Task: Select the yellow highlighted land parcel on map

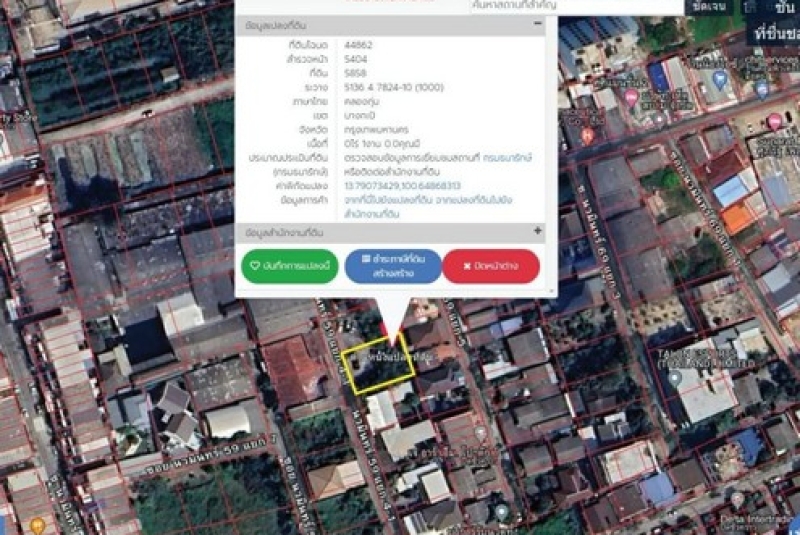Action: tap(378, 365)
